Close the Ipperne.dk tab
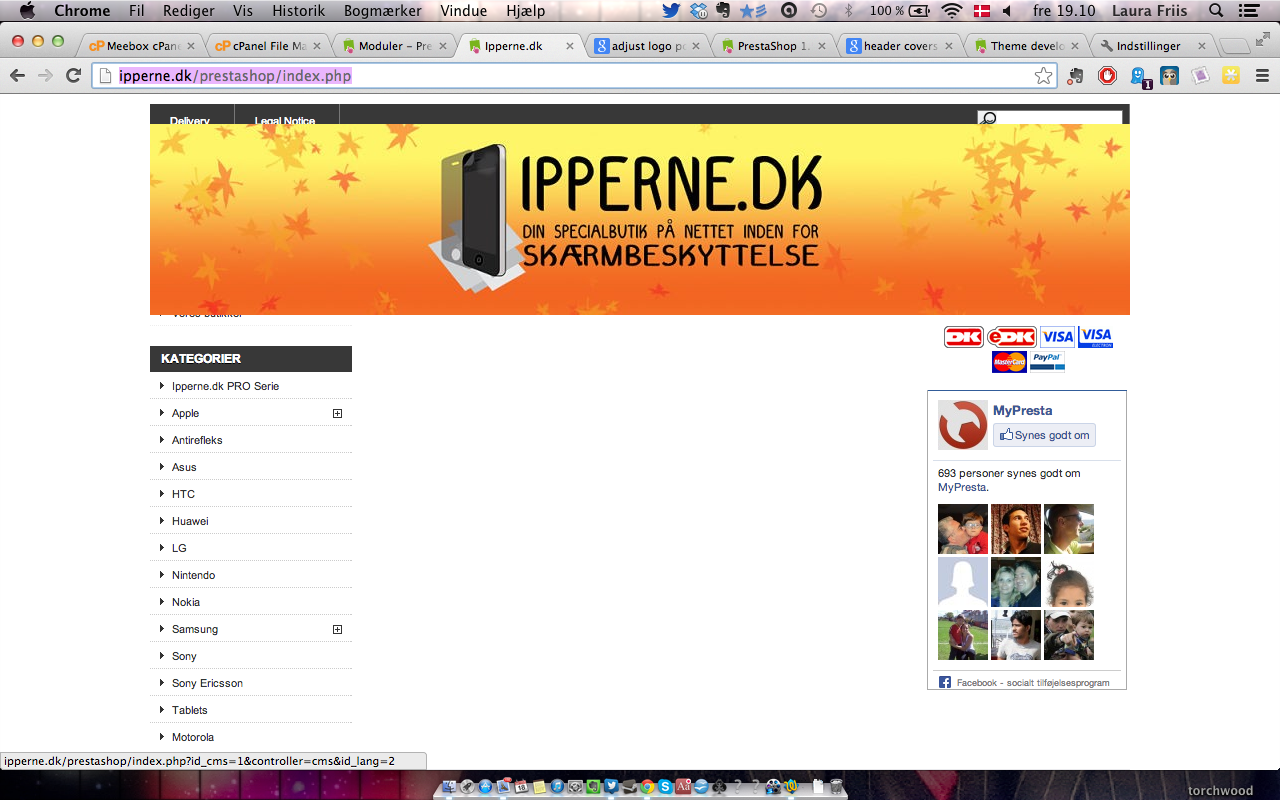The width and height of the screenshot is (1280, 800). [x=568, y=46]
